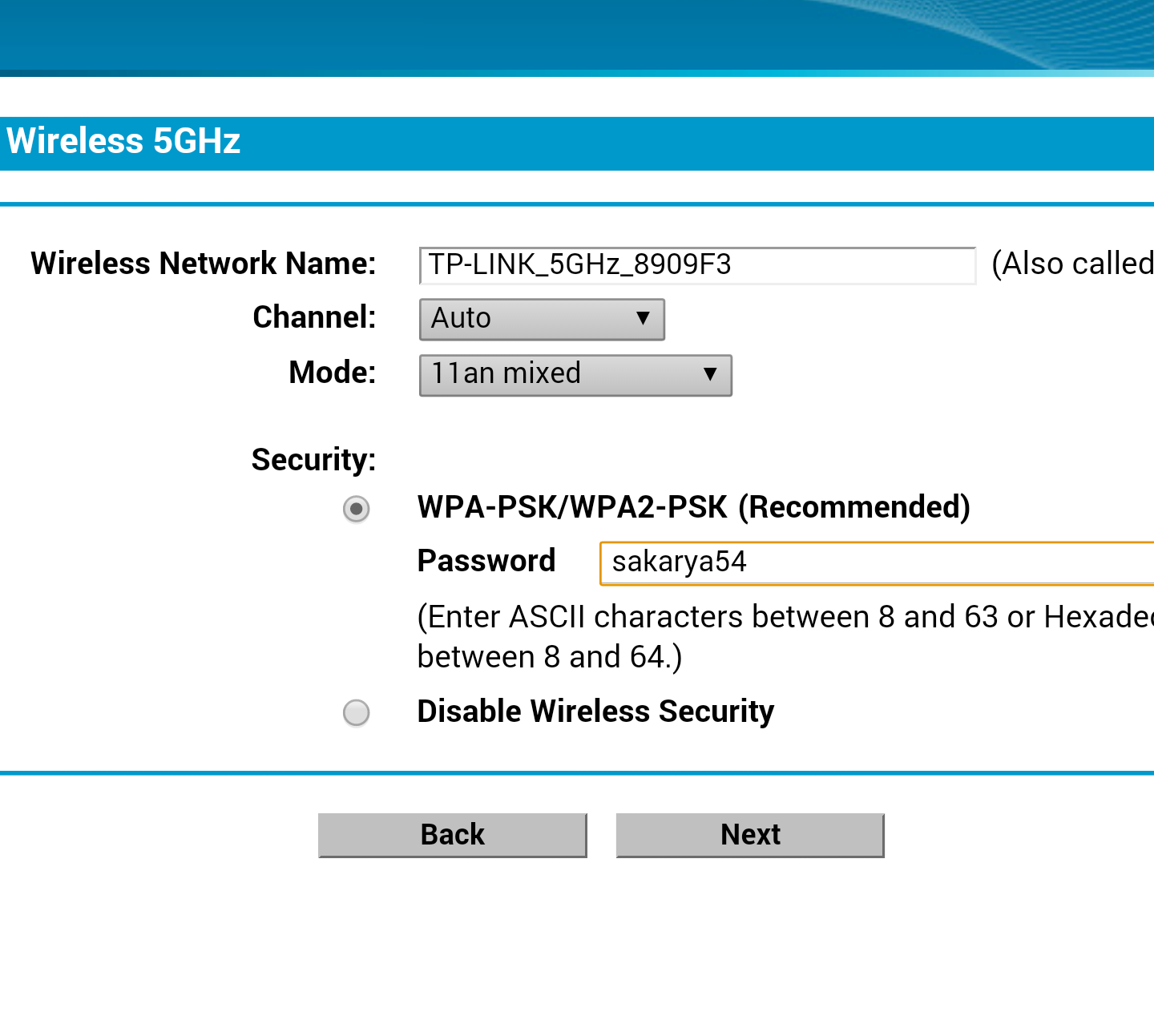Select Disable Wireless Security radio button
1154x1036 pixels.
click(357, 712)
